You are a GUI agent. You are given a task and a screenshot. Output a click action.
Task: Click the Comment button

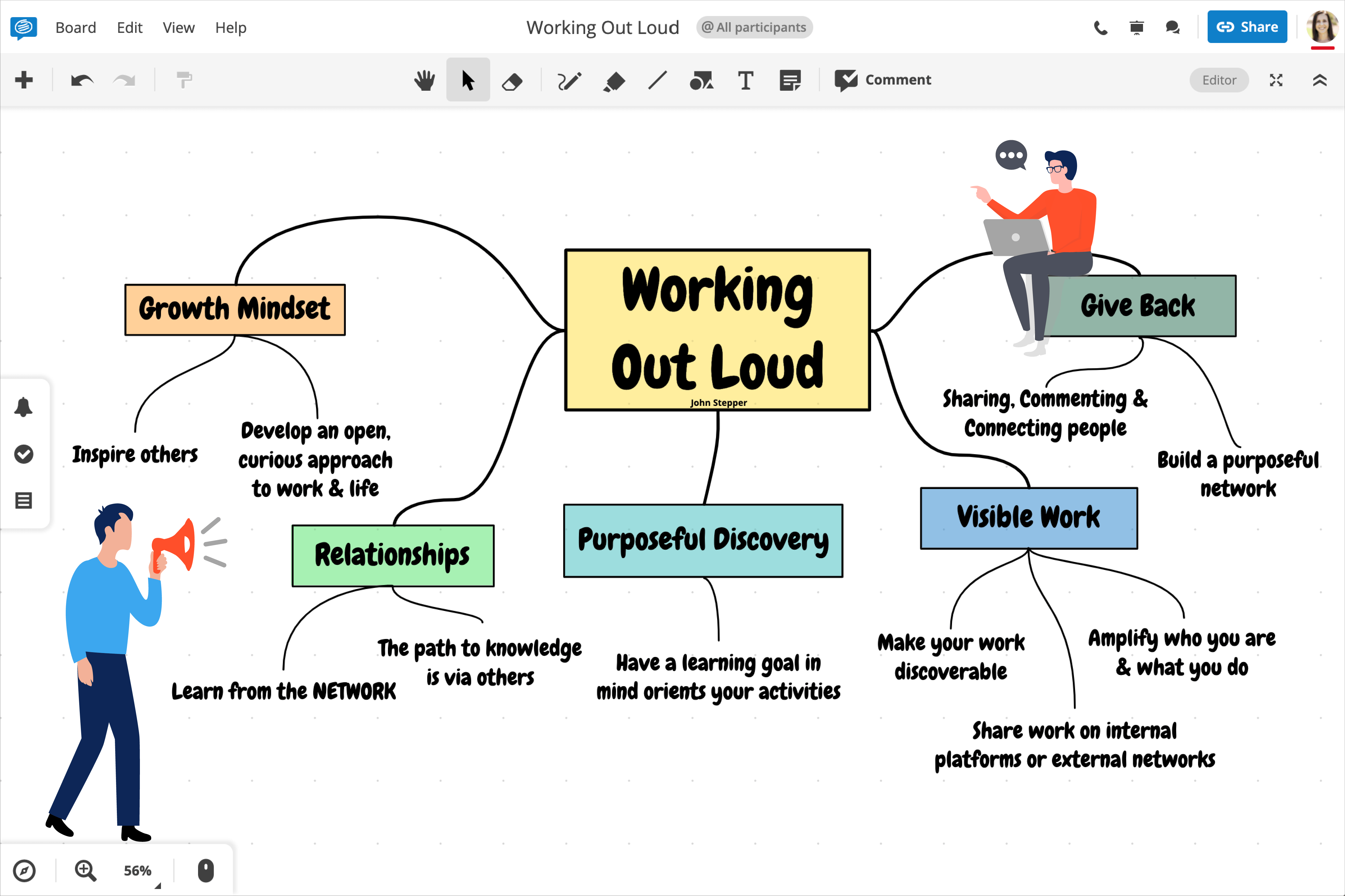[883, 80]
